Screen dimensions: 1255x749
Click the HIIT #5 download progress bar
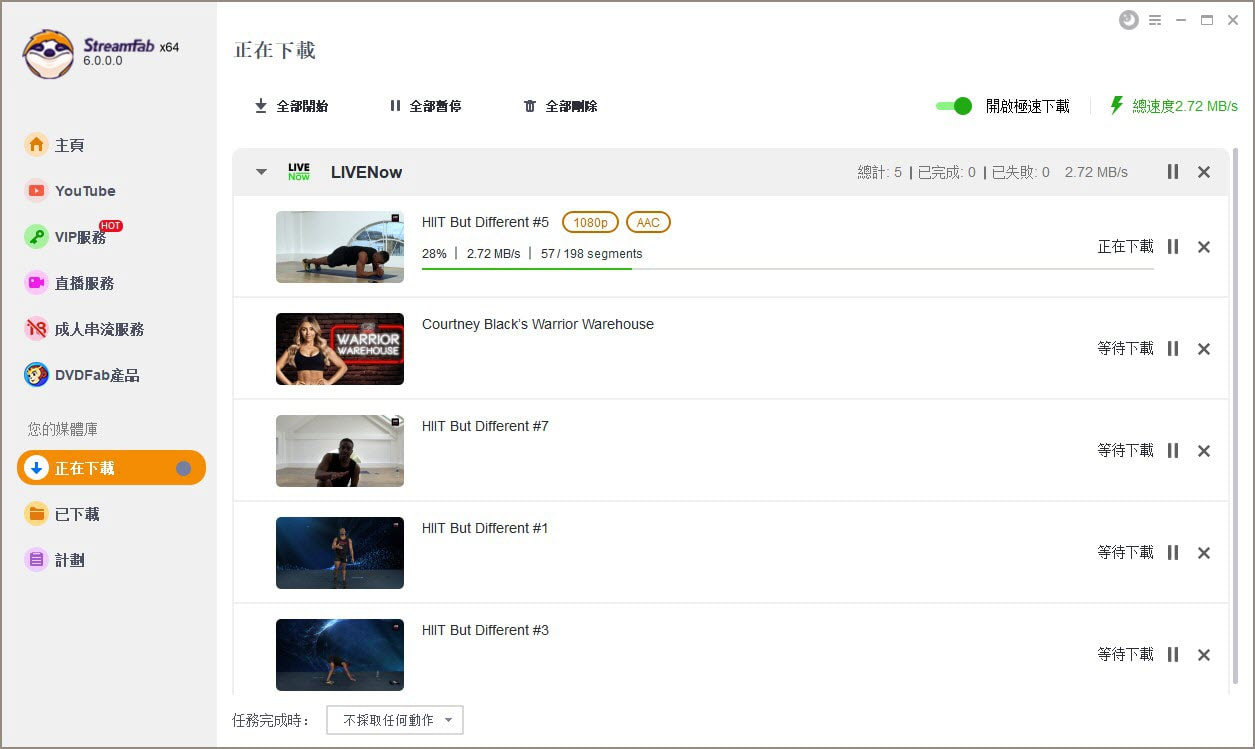787,269
